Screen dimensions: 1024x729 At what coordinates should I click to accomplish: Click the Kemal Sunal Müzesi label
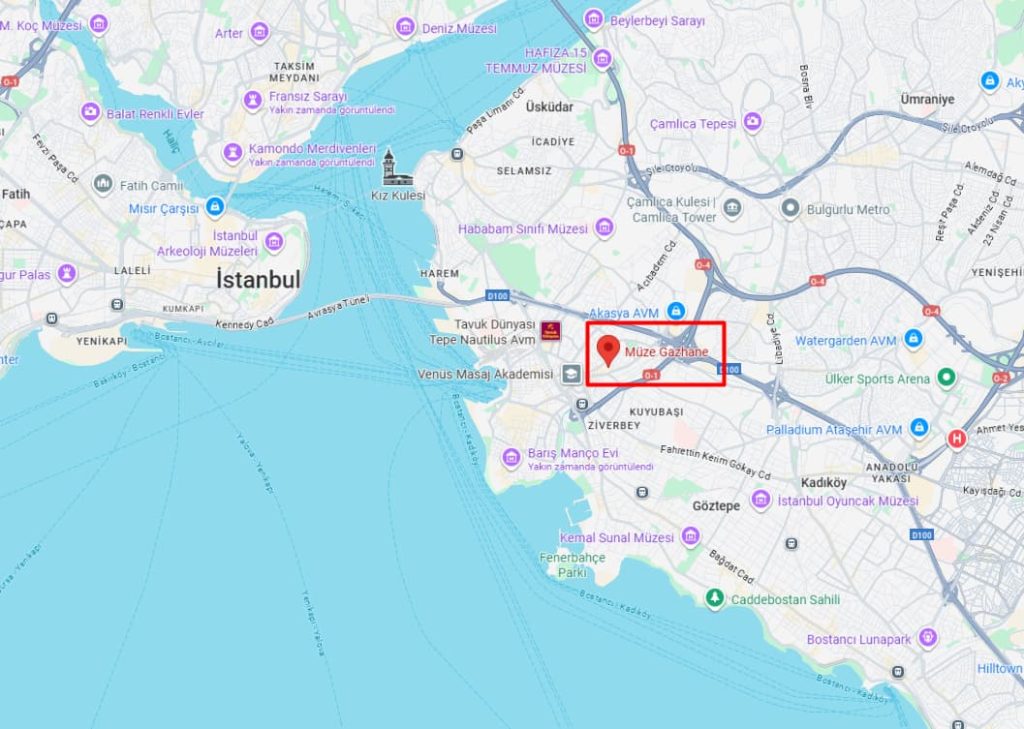pyautogui.click(x=616, y=538)
